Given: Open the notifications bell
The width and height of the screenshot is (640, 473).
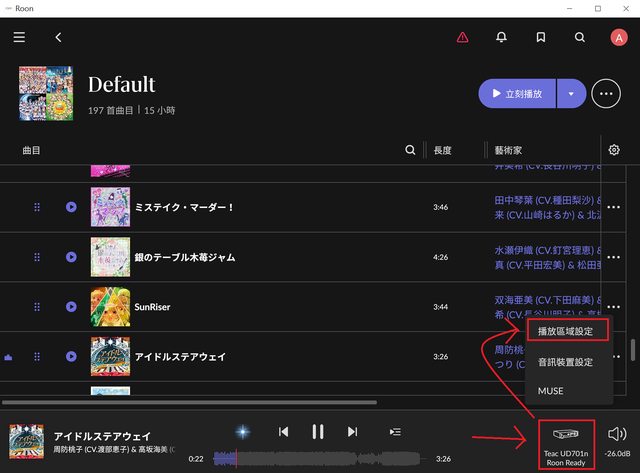Looking at the screenshot, I should [501, 37].
